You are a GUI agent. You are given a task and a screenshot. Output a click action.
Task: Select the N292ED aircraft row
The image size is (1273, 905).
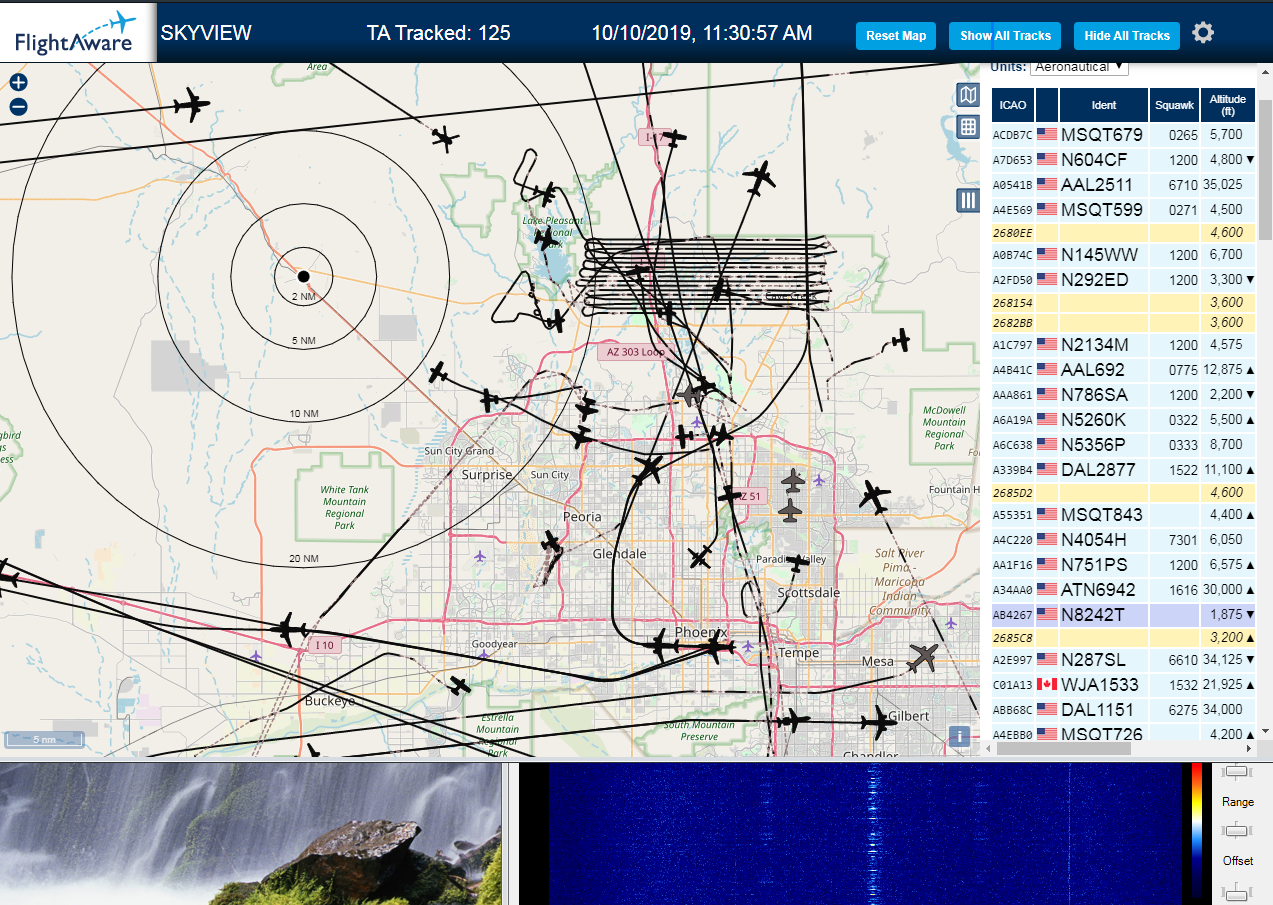point(1123,279)
